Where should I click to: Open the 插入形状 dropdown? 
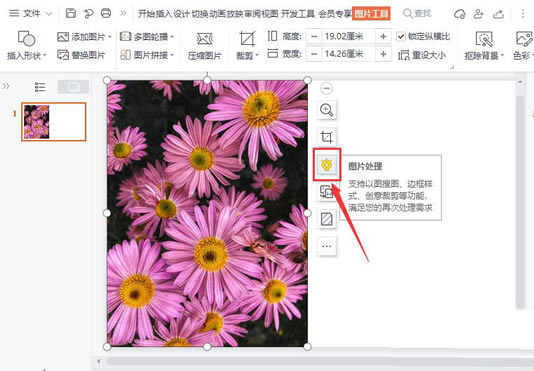26,45
